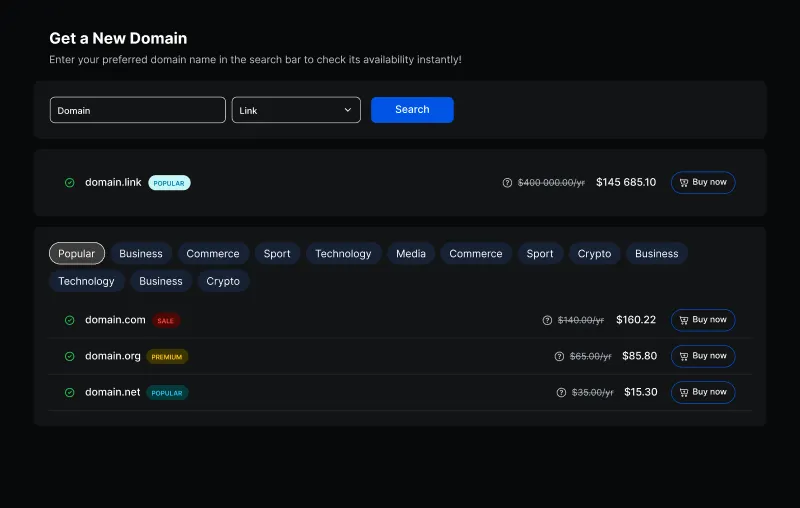
Task: Click green check icon next to domain.com
Action: point(70,320)
